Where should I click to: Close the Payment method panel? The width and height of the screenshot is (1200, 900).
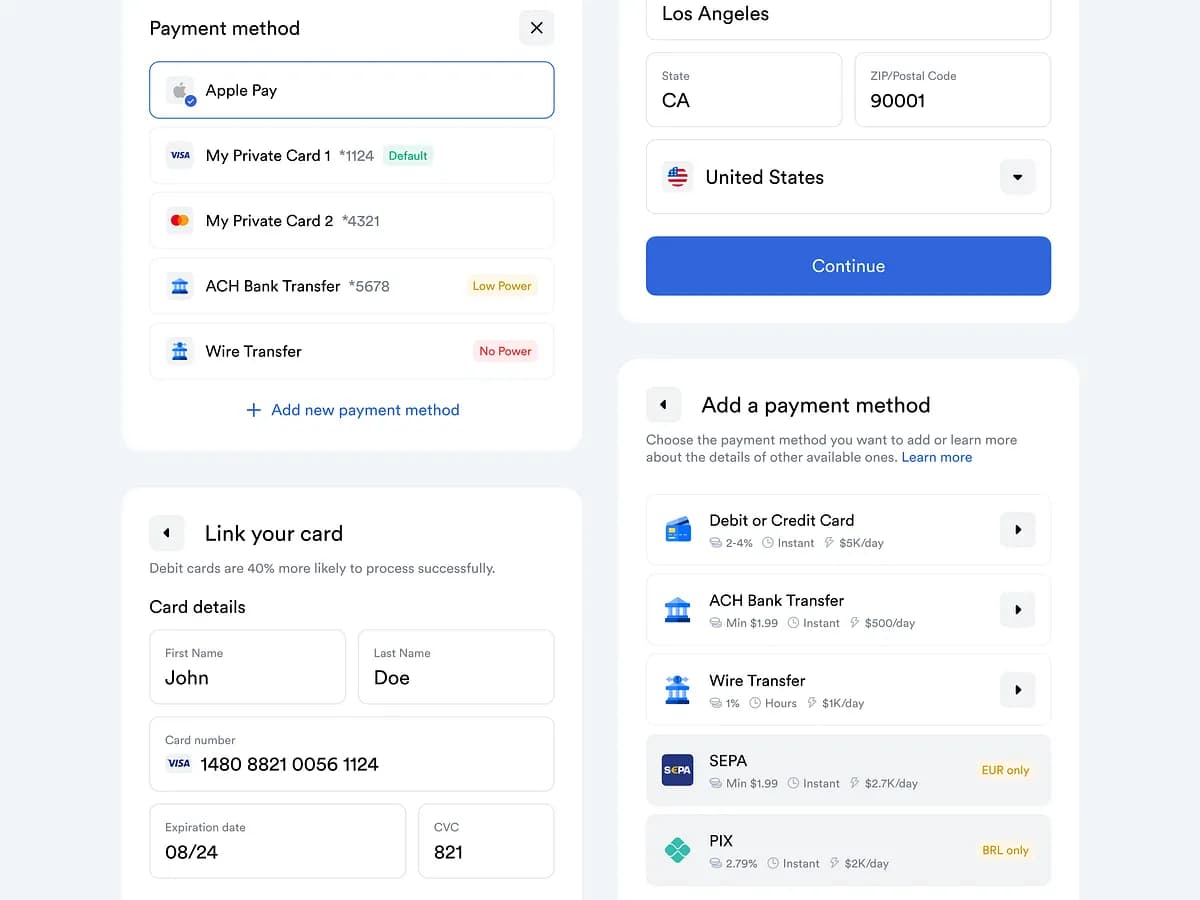[537, 28]
